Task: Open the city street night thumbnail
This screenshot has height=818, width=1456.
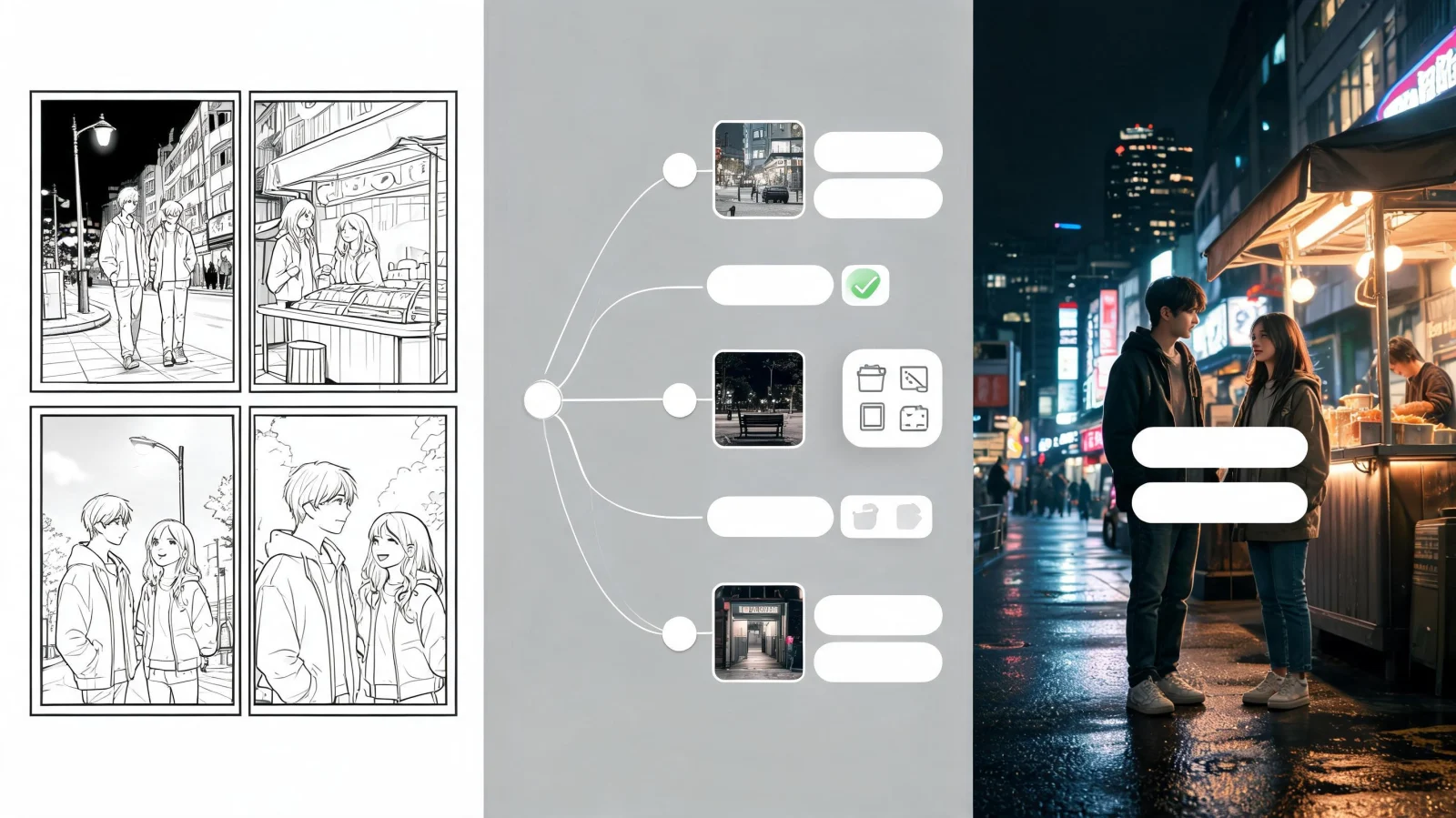Action: point(759,170)
